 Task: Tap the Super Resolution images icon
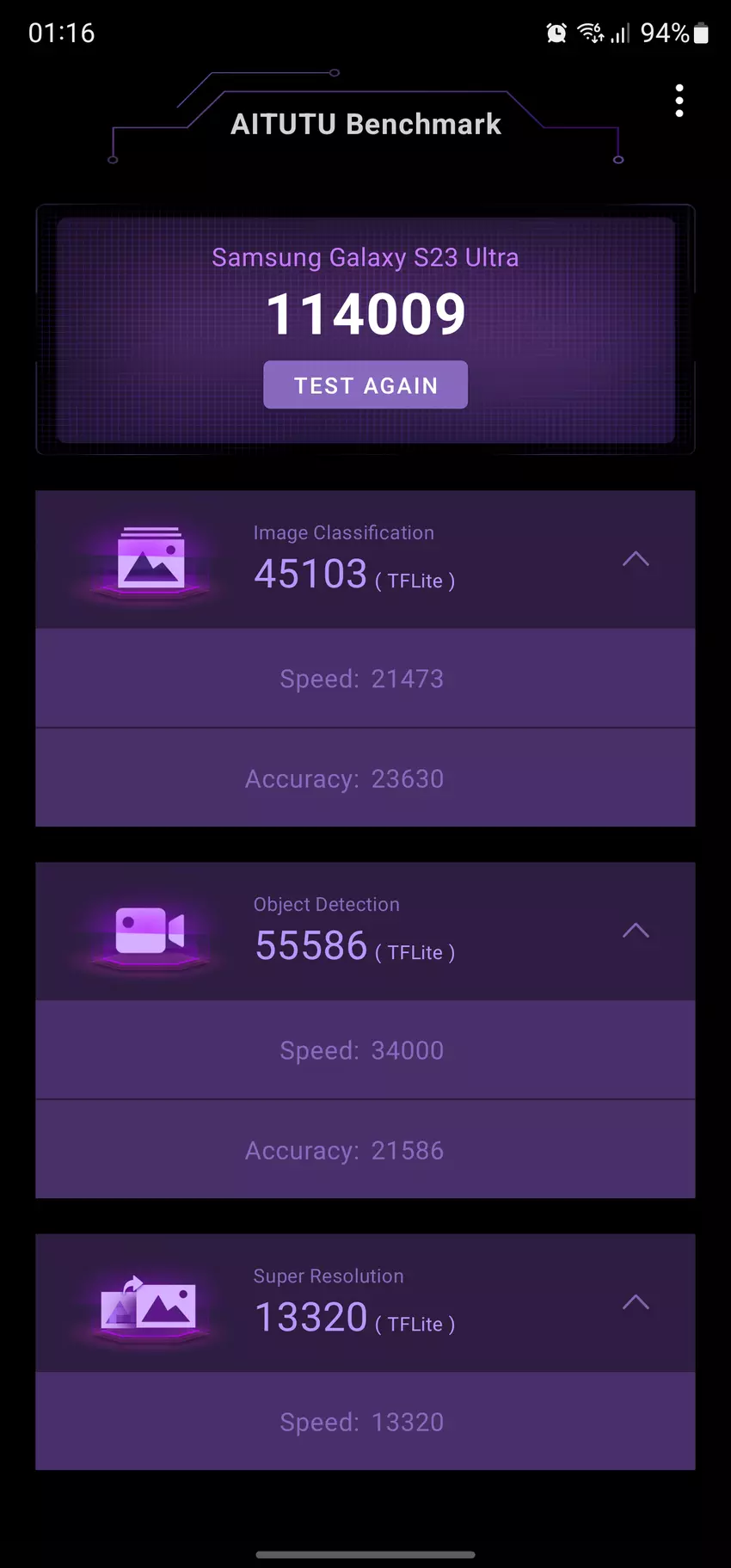pos(149,1305)
